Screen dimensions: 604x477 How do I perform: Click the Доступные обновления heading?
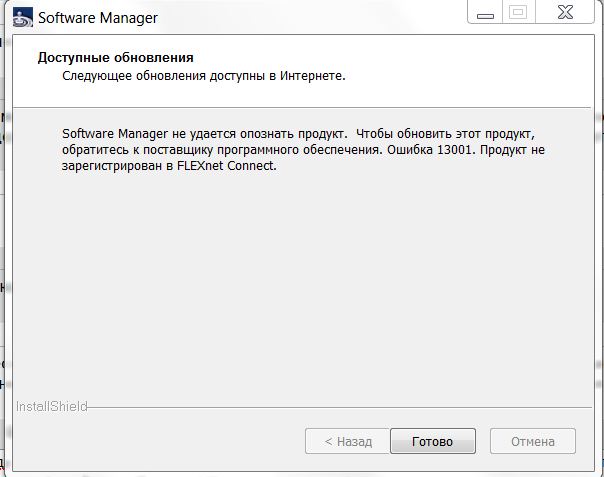pos(115,57)
